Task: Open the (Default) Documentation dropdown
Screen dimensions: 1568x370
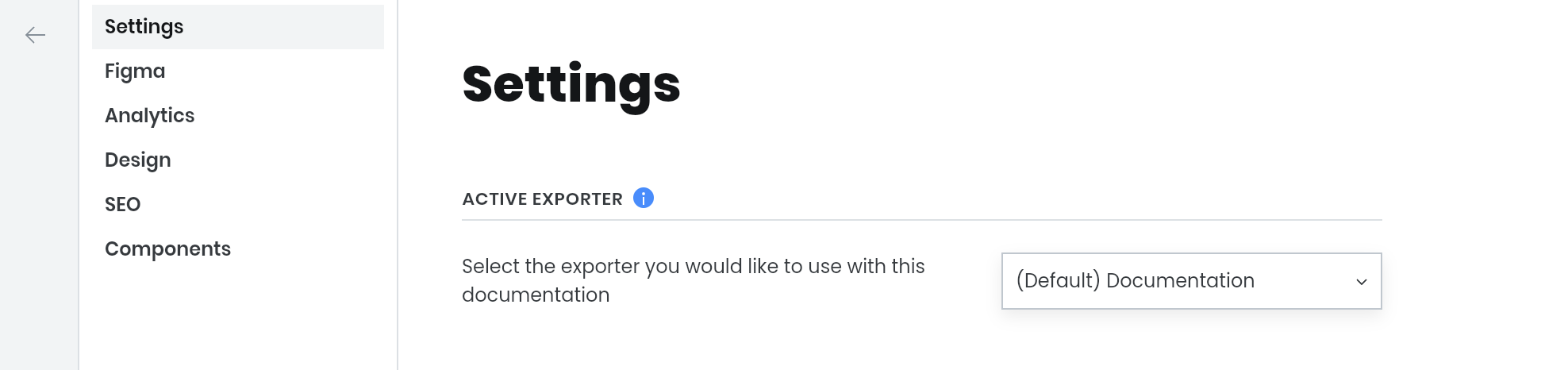Action: click(1191, 281)
